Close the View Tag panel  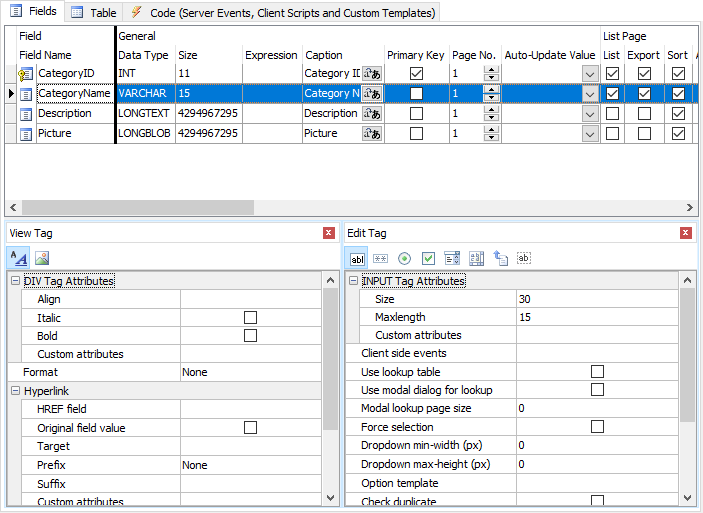pos(329,233)
